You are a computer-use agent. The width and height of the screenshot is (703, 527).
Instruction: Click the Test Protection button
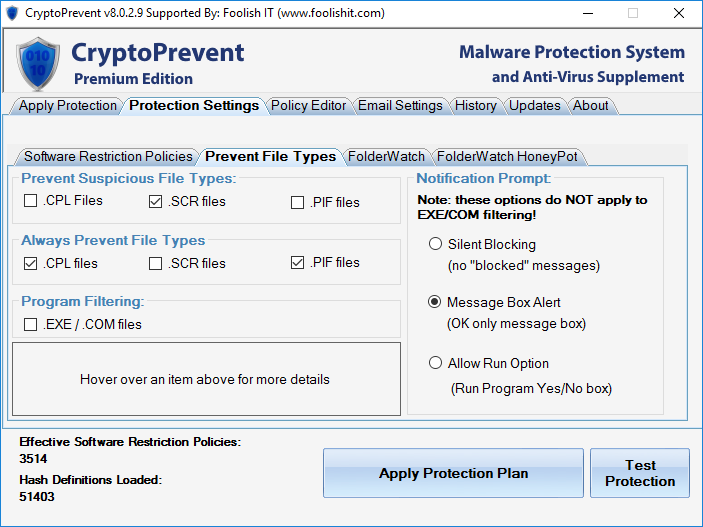(640, 473)
